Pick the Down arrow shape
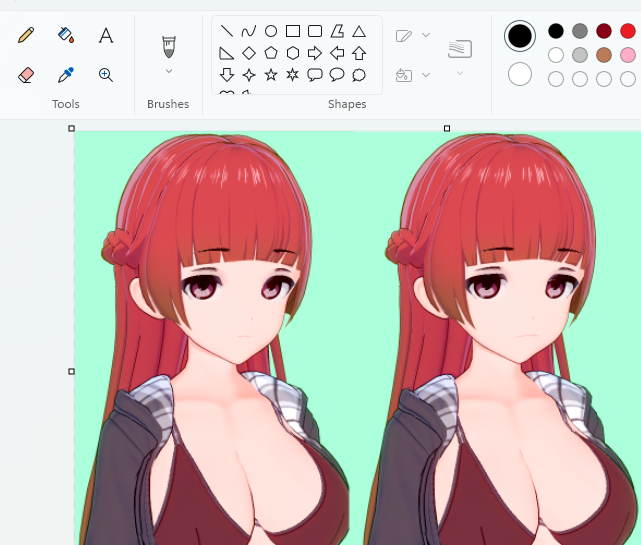641x545 pixels. [x=226, y=75]
